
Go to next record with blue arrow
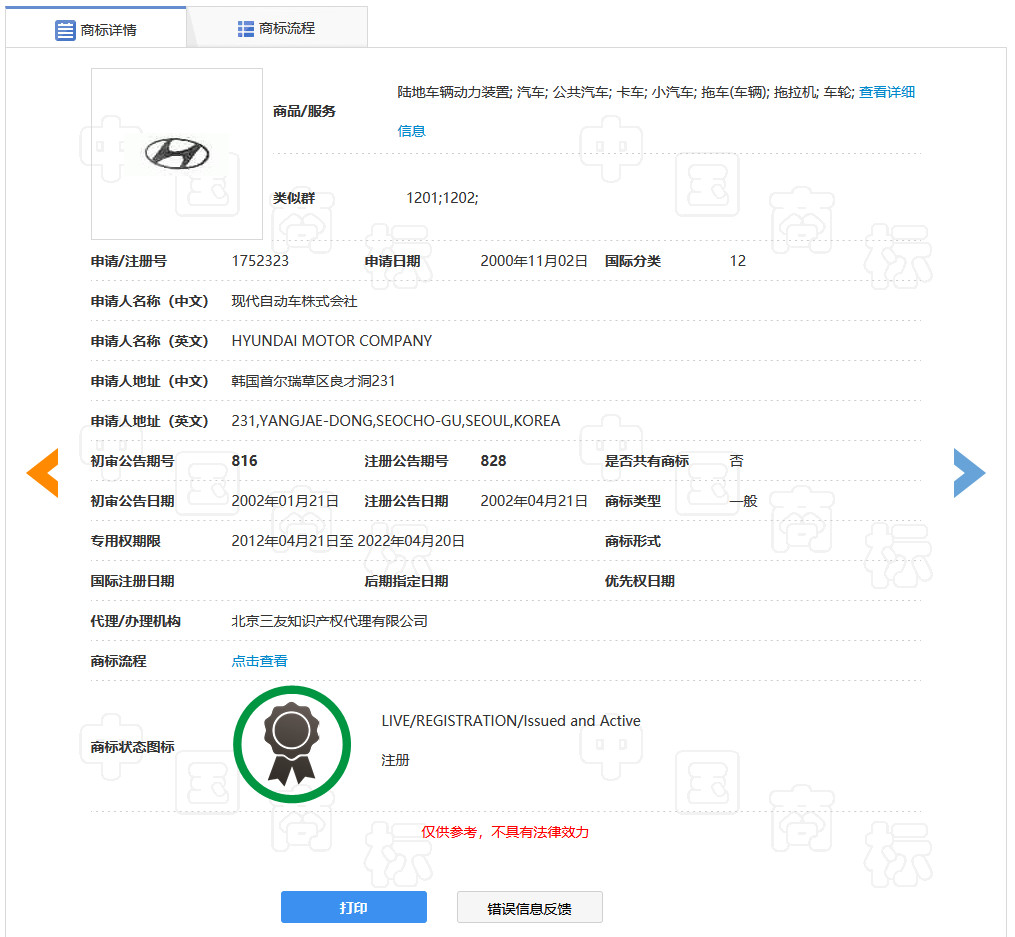point(969,472)
